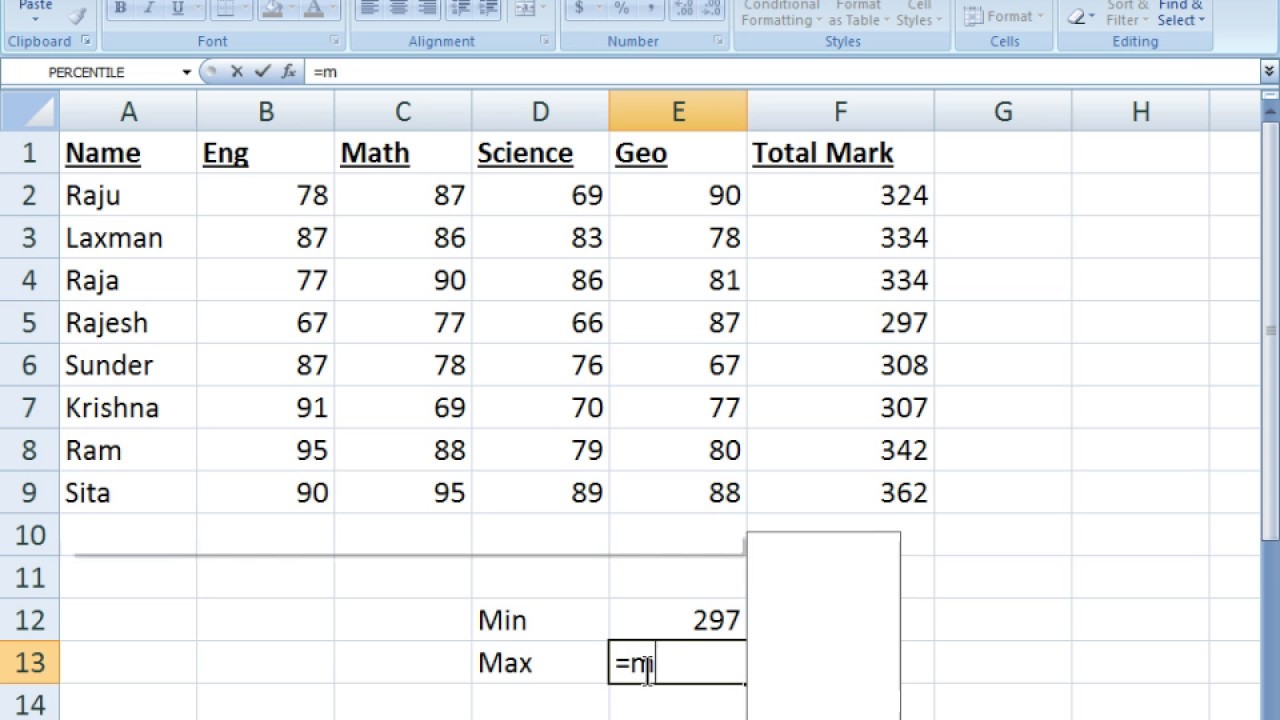Click the Select All corner triangle

[29, 112]
